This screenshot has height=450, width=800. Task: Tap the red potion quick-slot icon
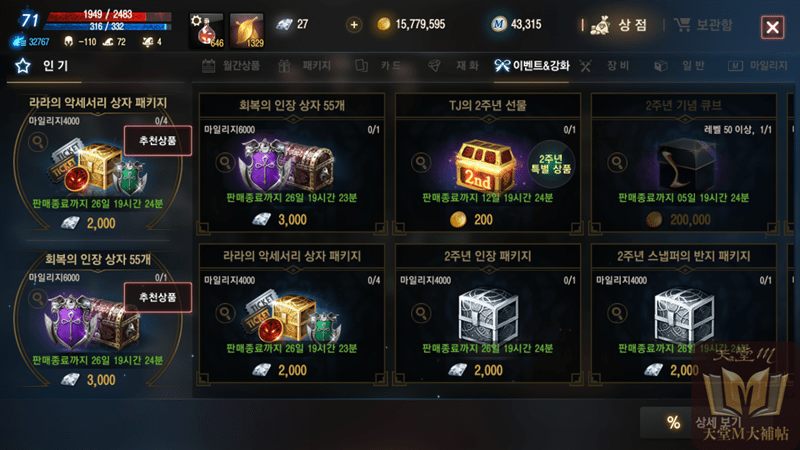coord(206,31)
